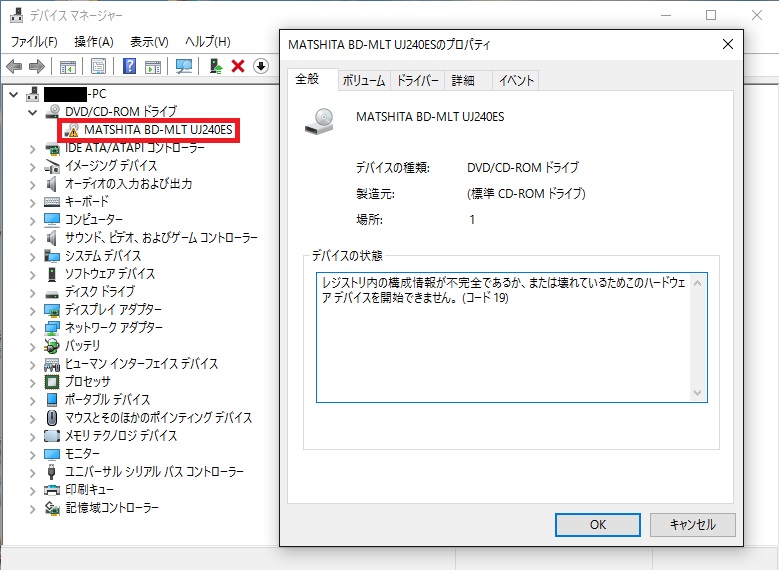Switch to the イベント tab

coord(516,81)
